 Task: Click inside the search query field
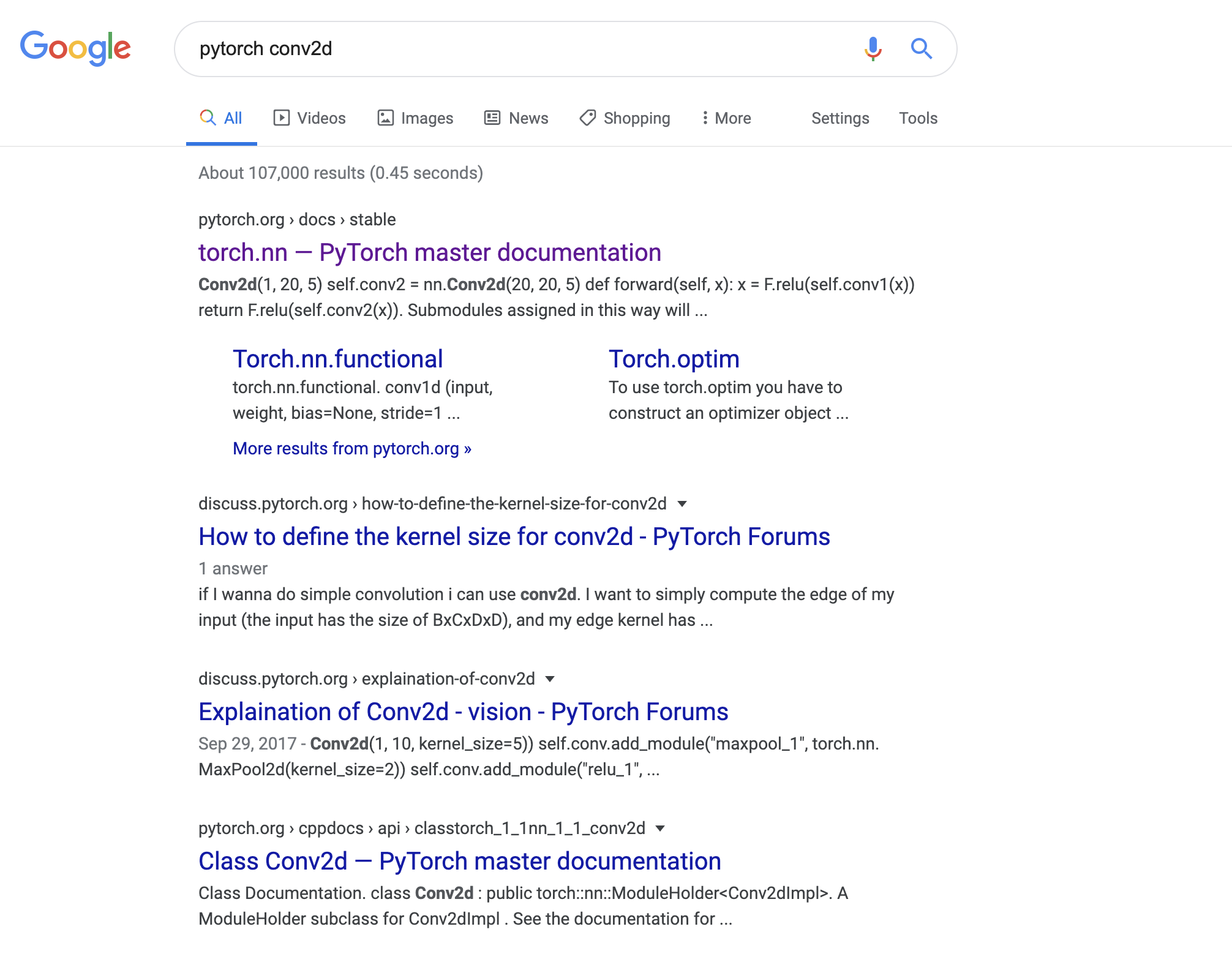pos(490,49)
